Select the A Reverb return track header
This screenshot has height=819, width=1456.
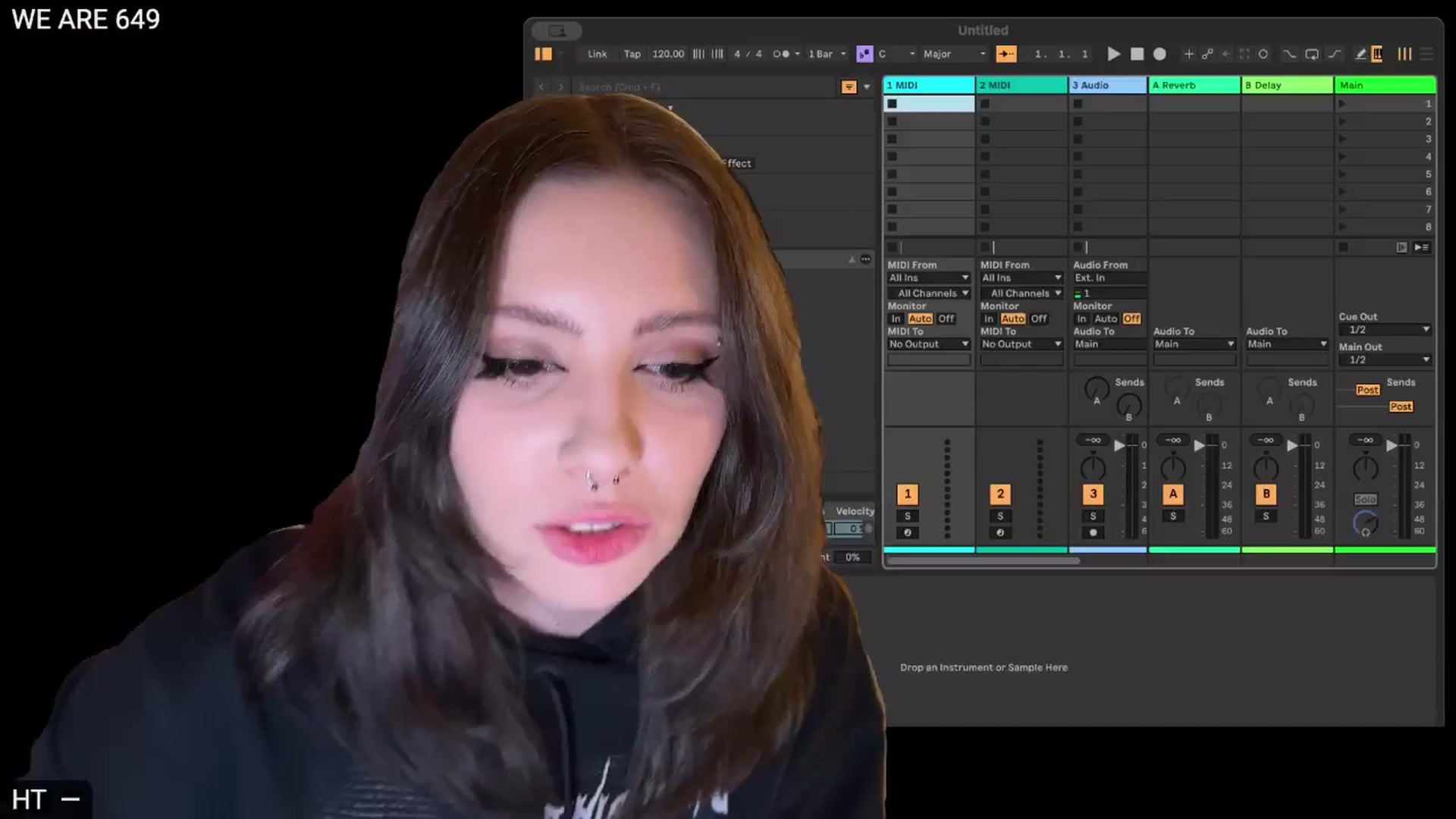click(x=1194, y=85)
